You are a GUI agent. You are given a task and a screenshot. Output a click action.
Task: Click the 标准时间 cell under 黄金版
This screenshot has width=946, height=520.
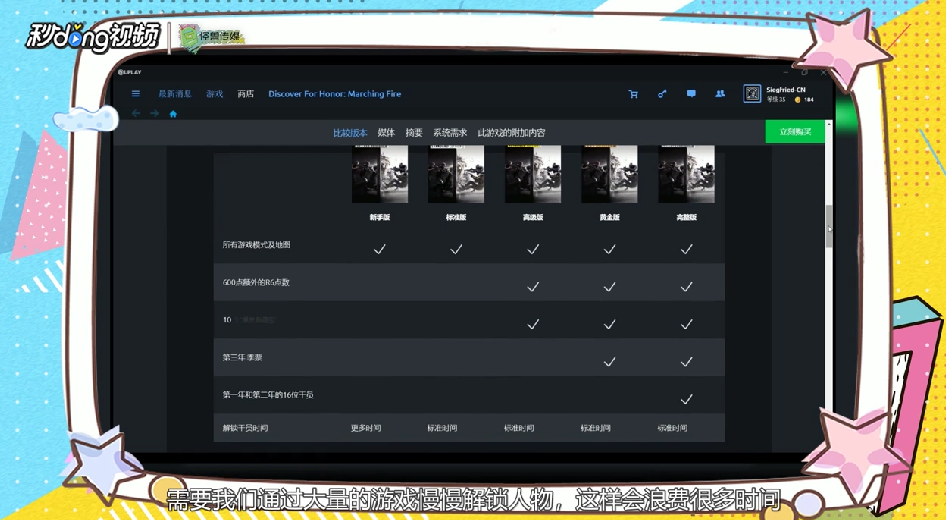[x=596, y=428]
